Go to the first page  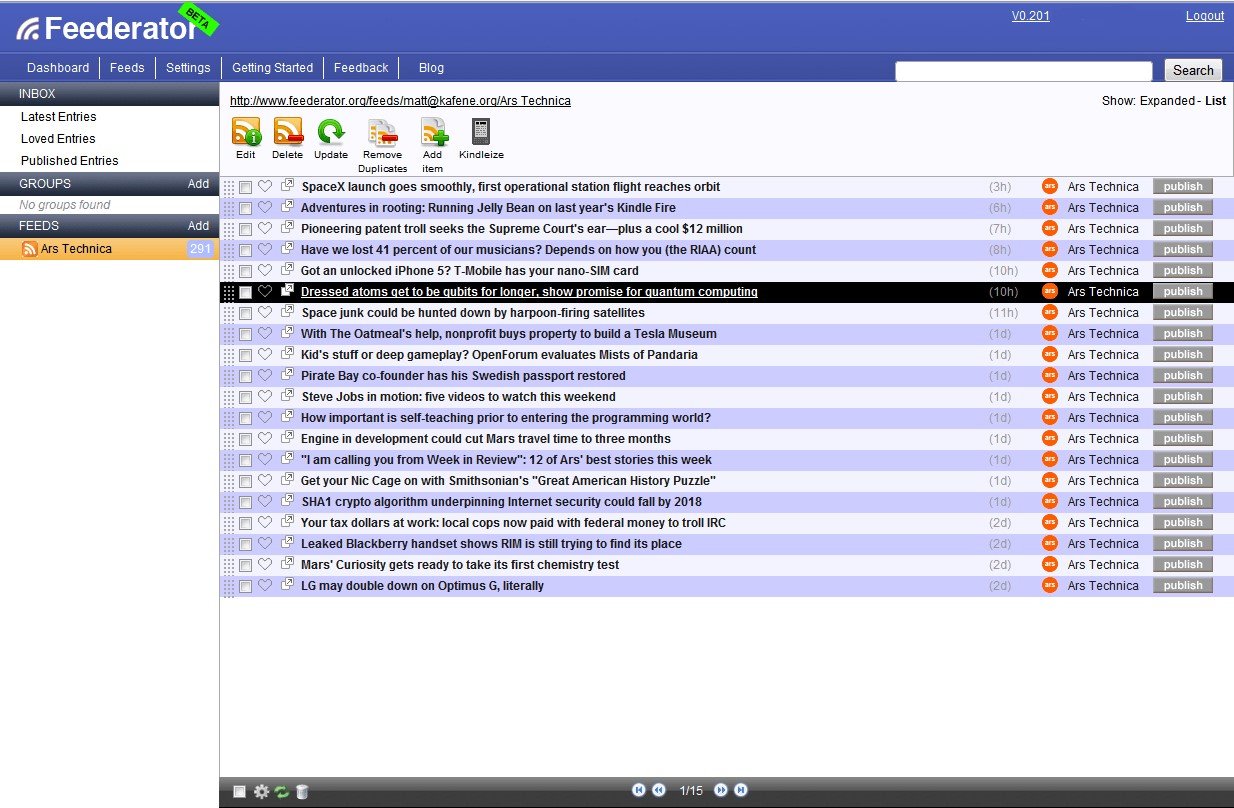click(639, 790)
